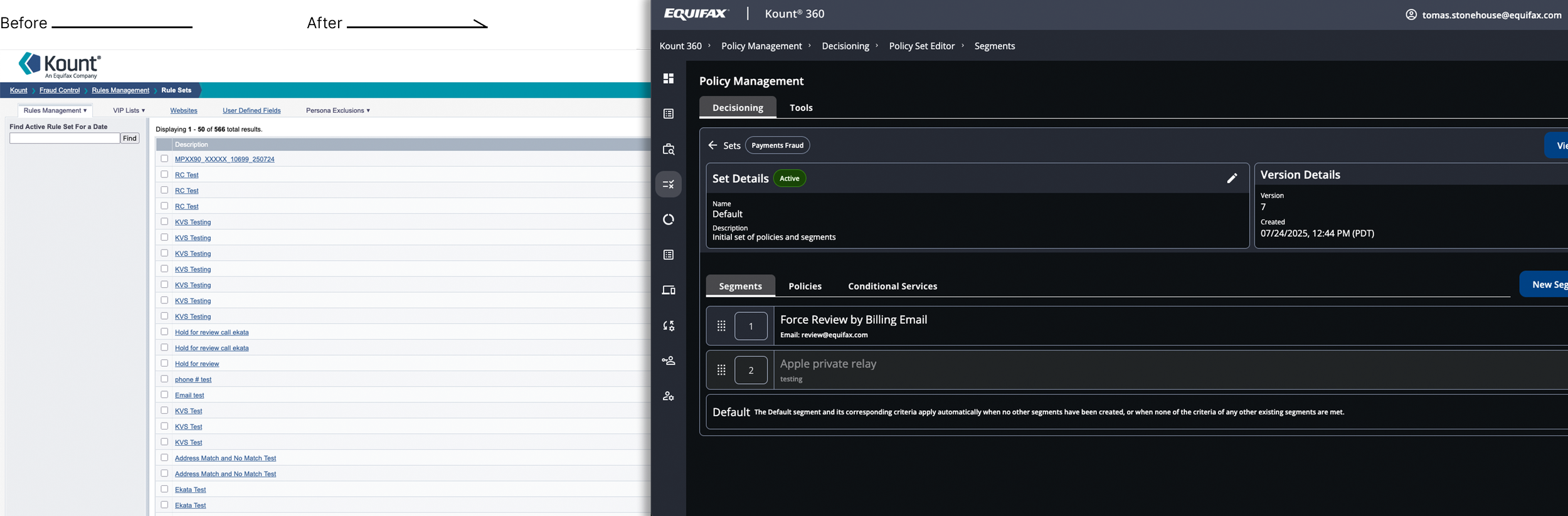Click the pencil edit icon in Set Details
Screen dimensions: 1568x516
click(1232, 178)
